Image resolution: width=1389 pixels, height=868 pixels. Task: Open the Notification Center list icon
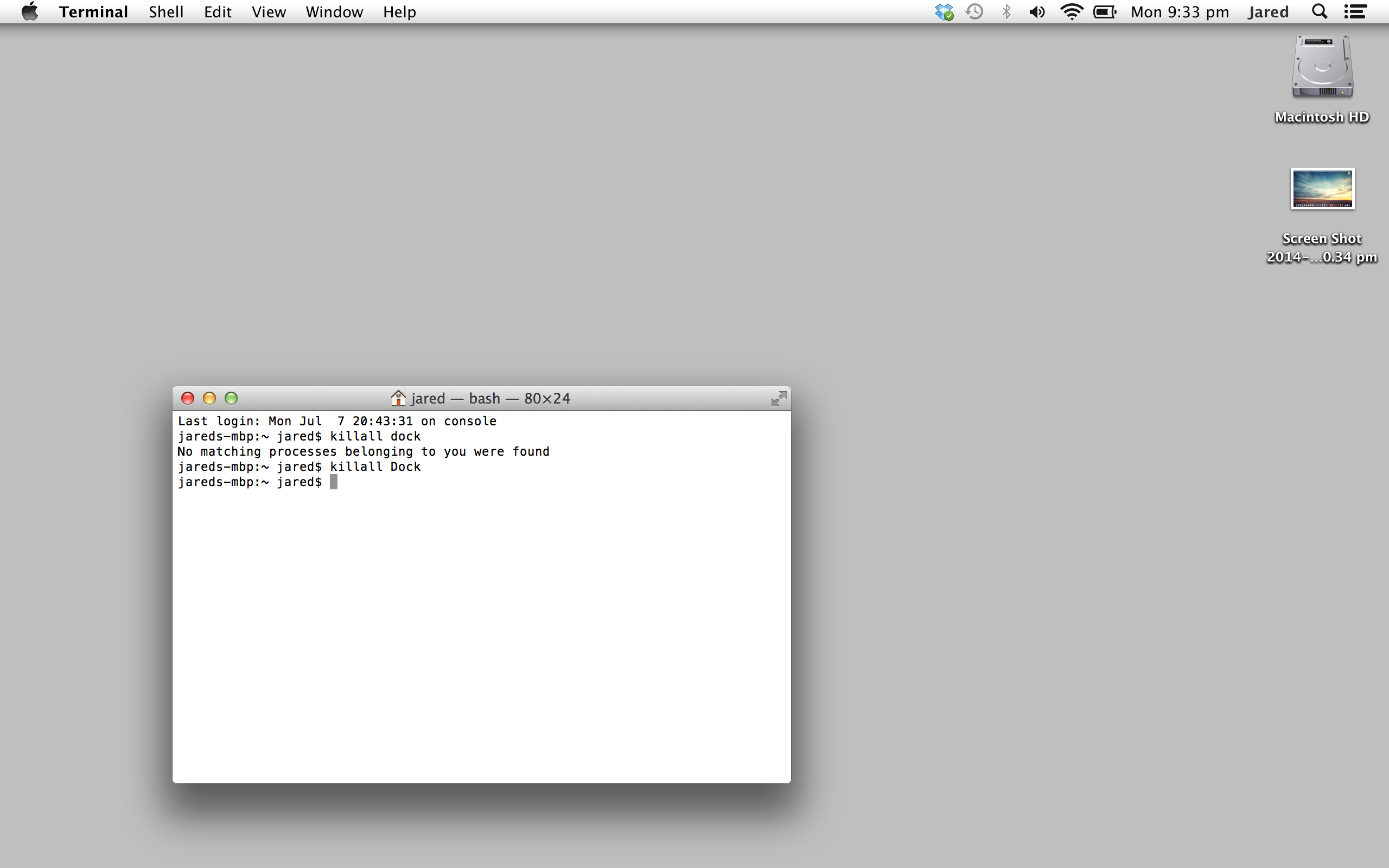pyautogui.click(x=1355, y=12)
